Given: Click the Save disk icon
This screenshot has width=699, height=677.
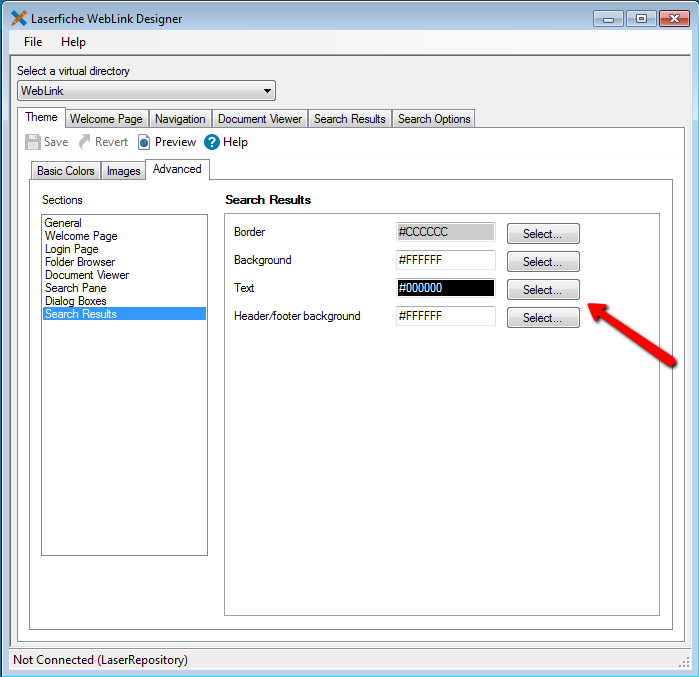Looking at the screenshot, I should tap(33, 142).
